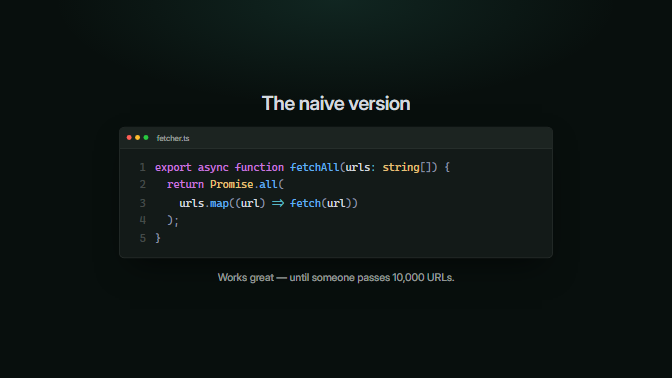Click the 'fetch' call on line 3
Viewport: 672px width, 378px height.
305,203
